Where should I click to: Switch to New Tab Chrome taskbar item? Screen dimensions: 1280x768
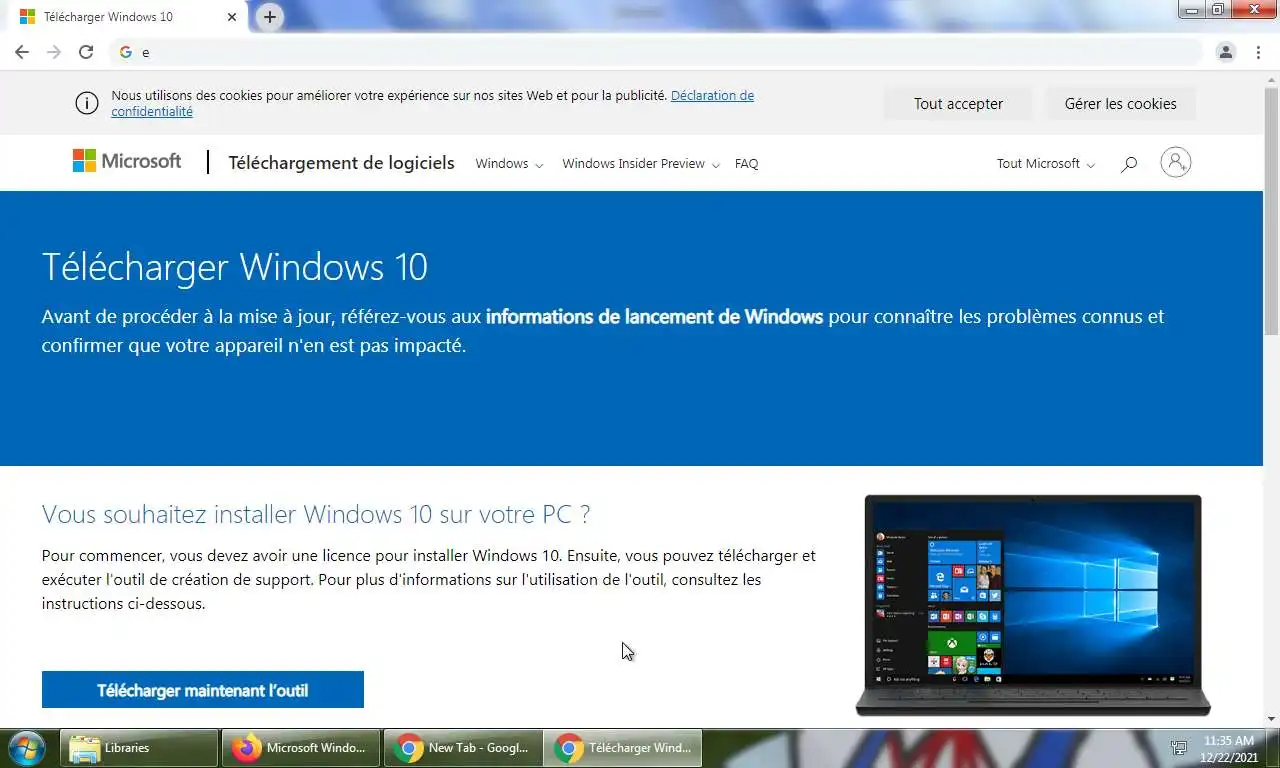[x=463, y=747]
